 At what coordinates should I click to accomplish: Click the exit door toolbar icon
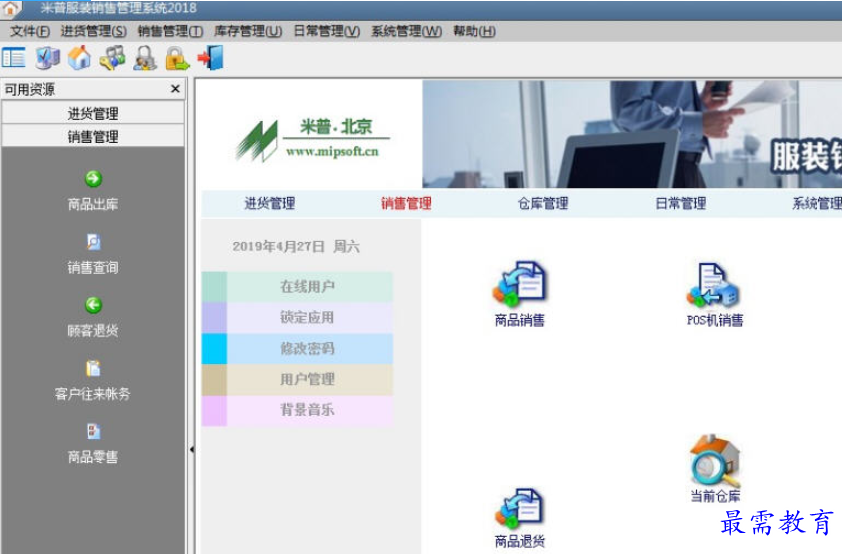click(x=210, y=58)
